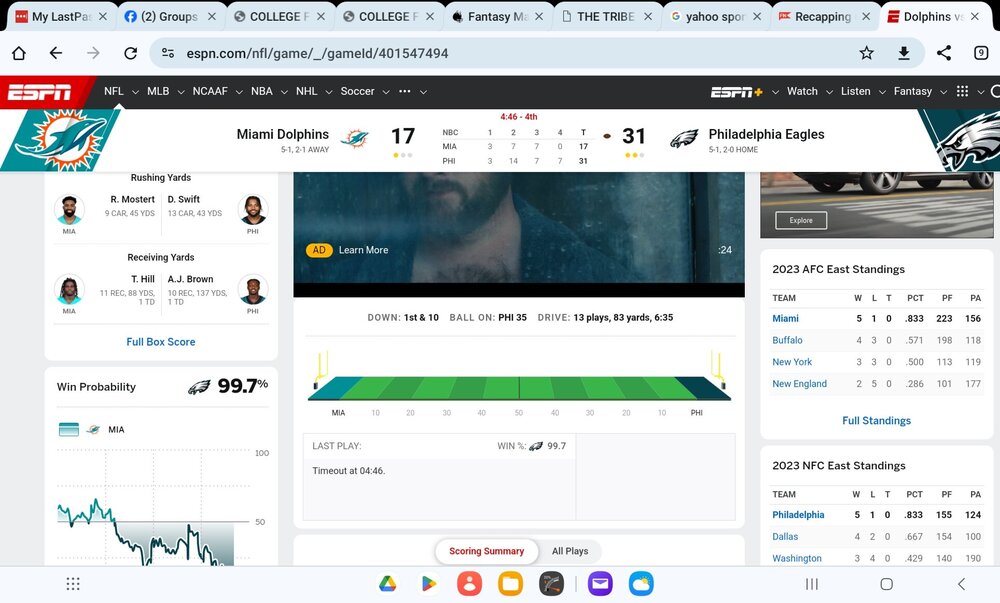Navigate back in browser
1000x603 pixels.
point(56,54)
